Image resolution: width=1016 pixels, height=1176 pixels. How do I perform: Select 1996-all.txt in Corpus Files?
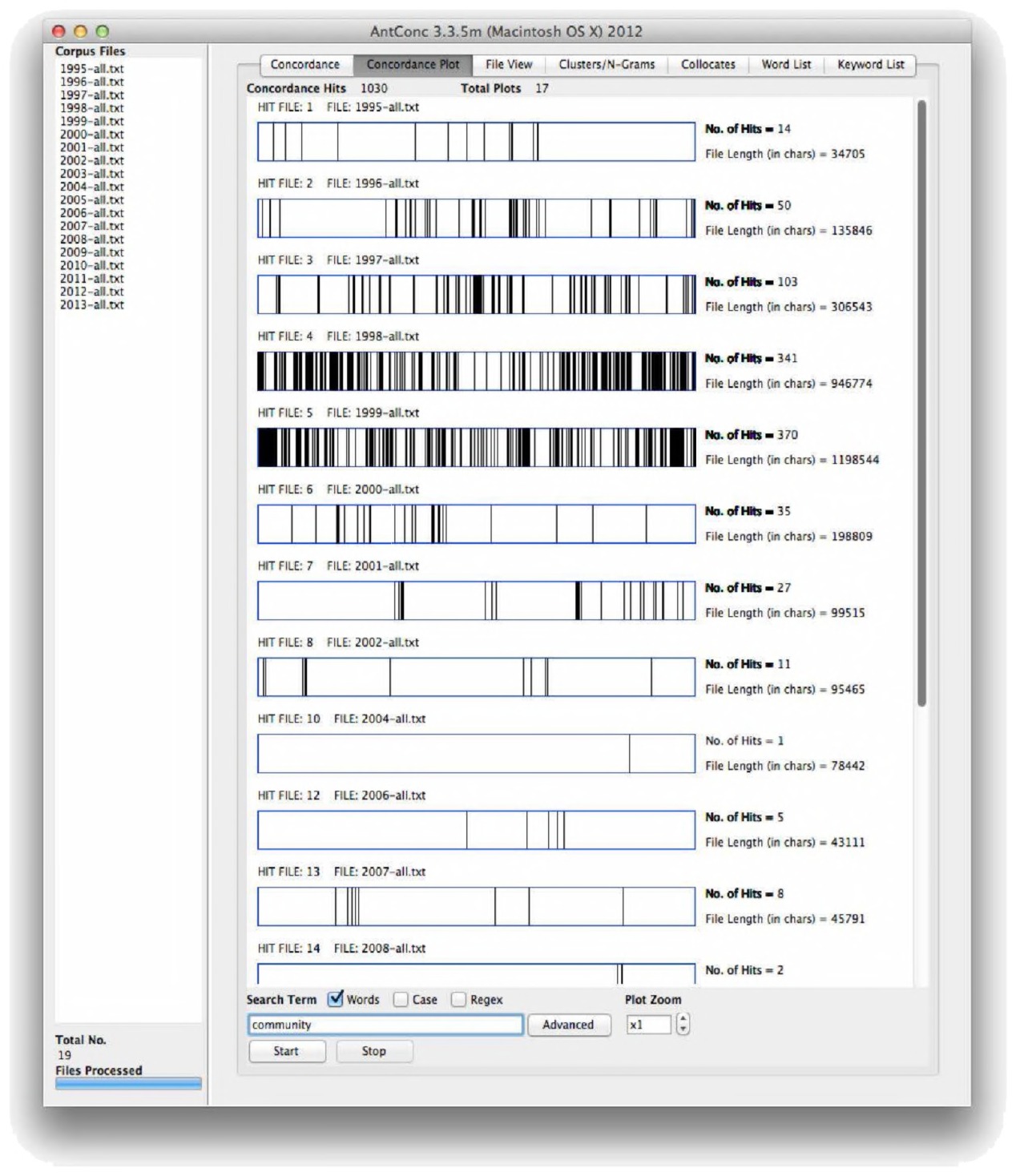tap(92, 82)
